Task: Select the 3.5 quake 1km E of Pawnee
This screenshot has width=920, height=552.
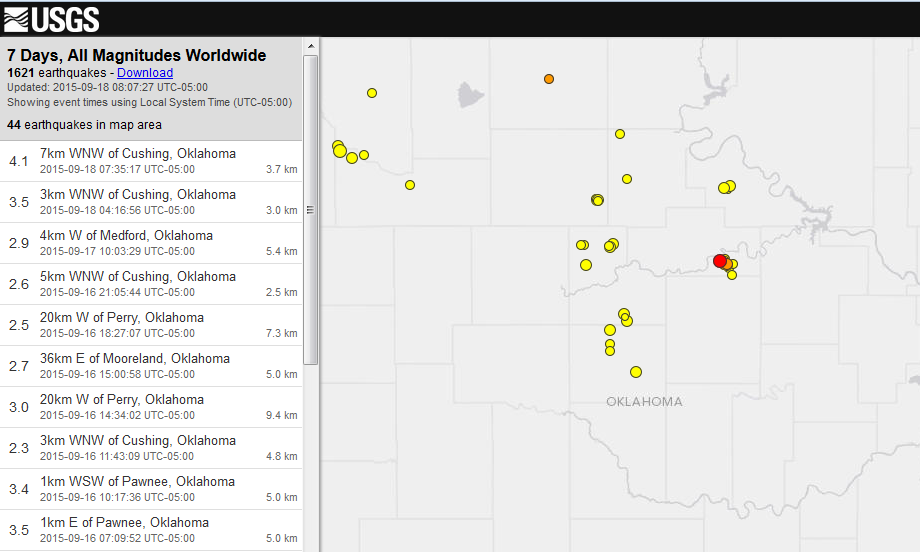Action: [x=151, y=530]
